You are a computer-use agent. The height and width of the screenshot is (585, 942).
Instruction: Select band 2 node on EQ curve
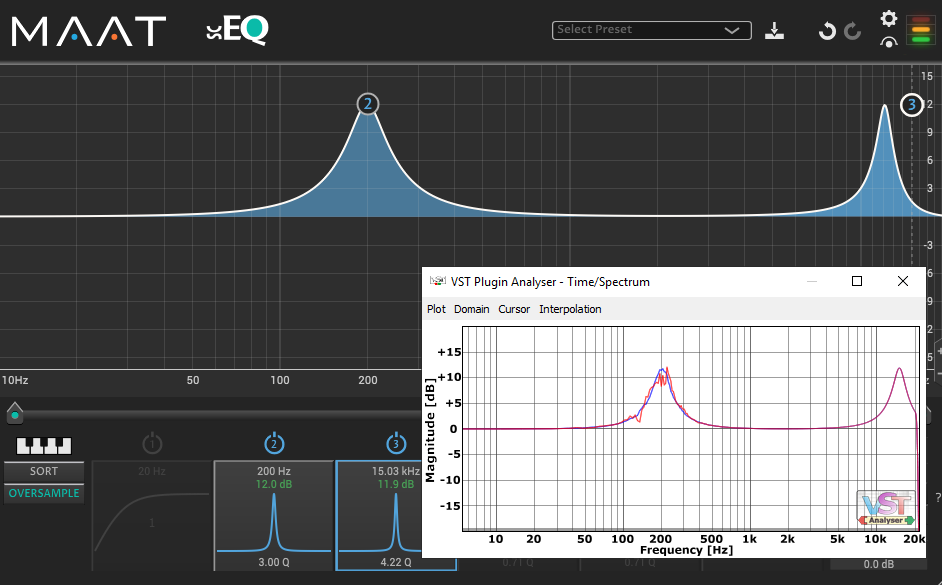[x=368, y=104]
